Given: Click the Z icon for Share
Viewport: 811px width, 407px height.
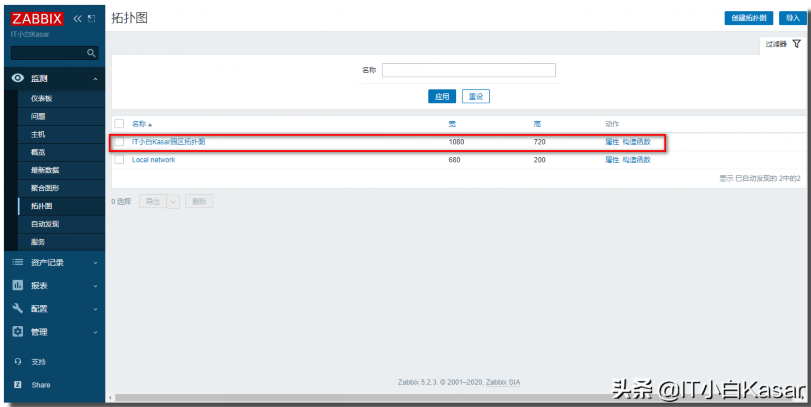Looking at the screenshot, I should pyautogui.click(x=18, y=385).
